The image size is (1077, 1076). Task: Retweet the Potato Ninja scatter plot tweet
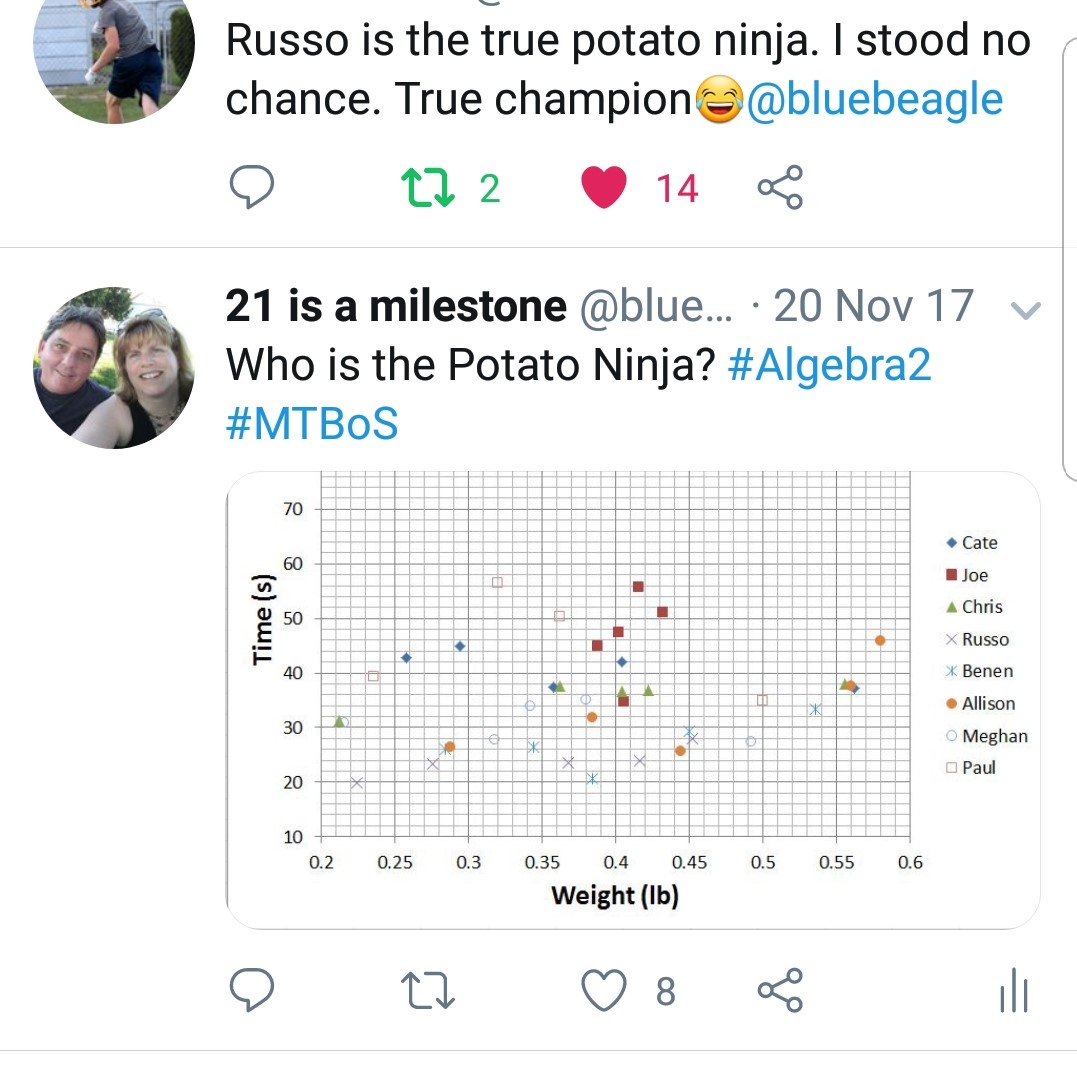[x=428, y=992]
